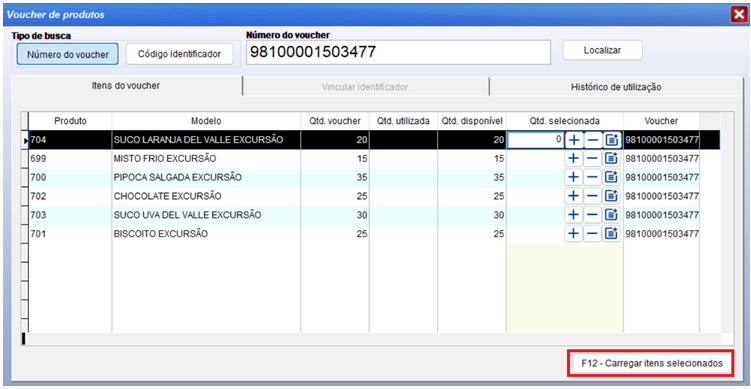Add one BISCOITO EXCURSÃO with plus
Image resolution: width=751 pixels, height=389 pixels.
point(573,234)
